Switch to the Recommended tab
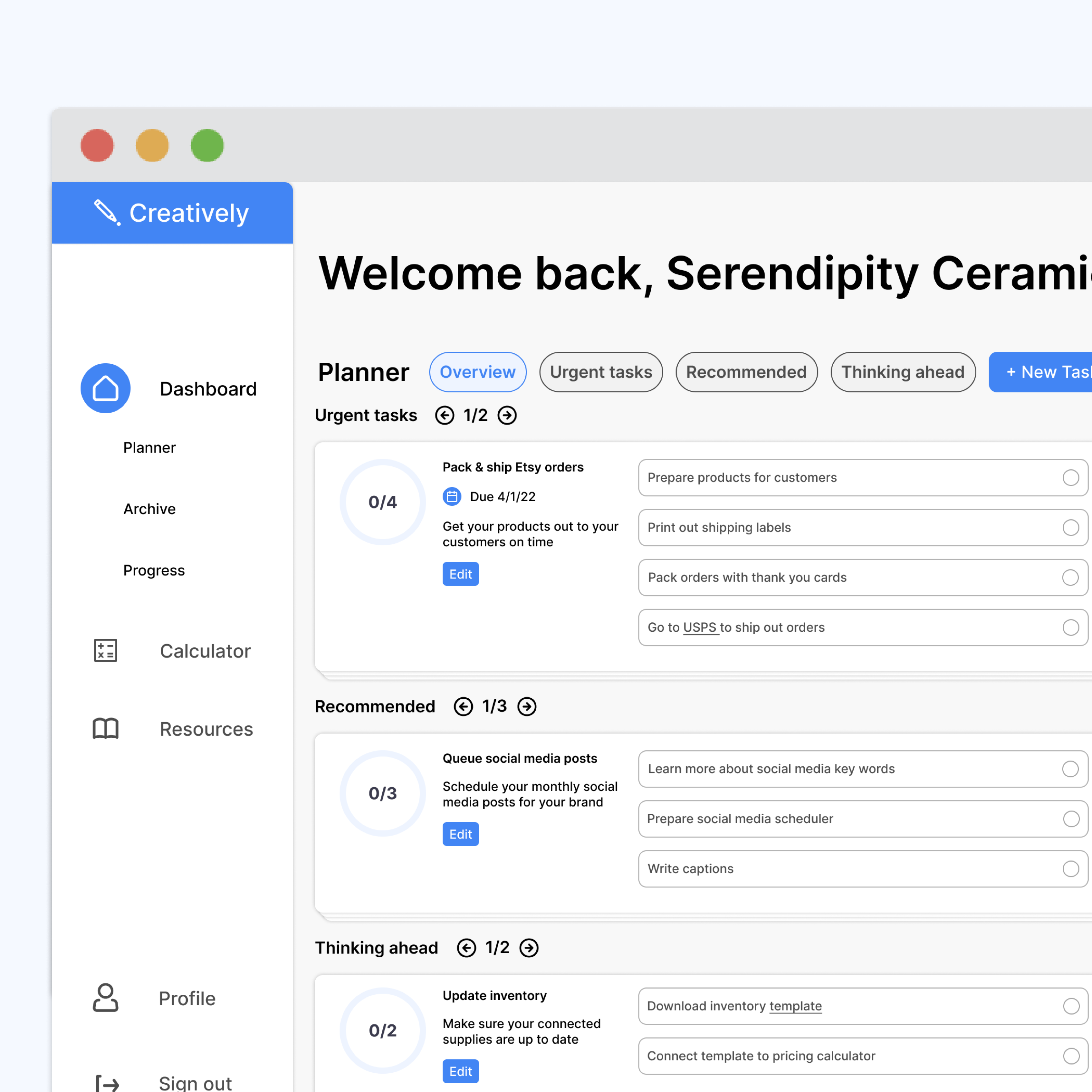The width and height of the screenshot is (1092, 1092). (x=747, y=372)
